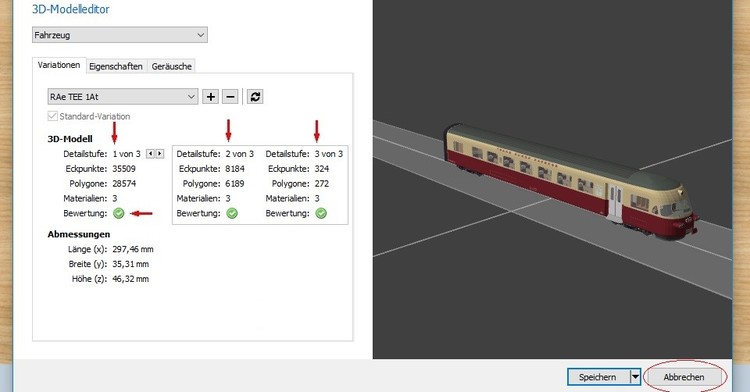Click the refresh model icon
This screenshot has height=392, width=750.
(x=255, y=97)
